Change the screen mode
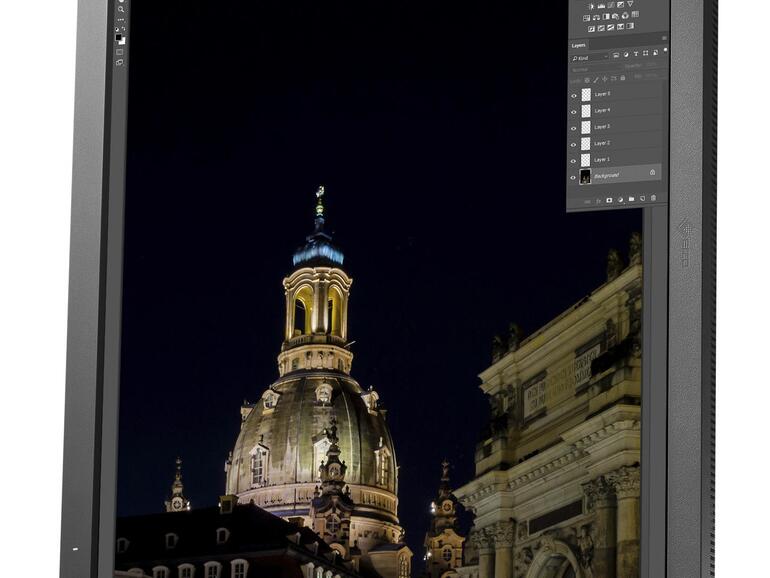Screen dimensions: 770x578 [x=120, y=62]
